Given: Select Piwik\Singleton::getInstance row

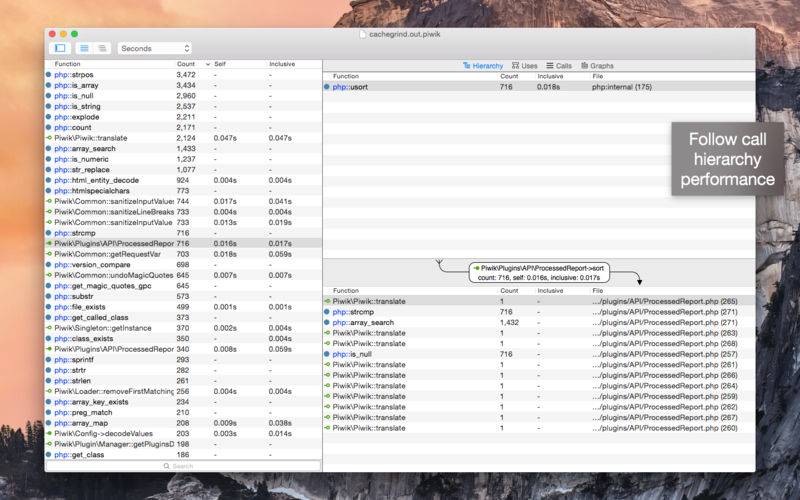Looking at the screenshot, I should [x=183, y=328].
